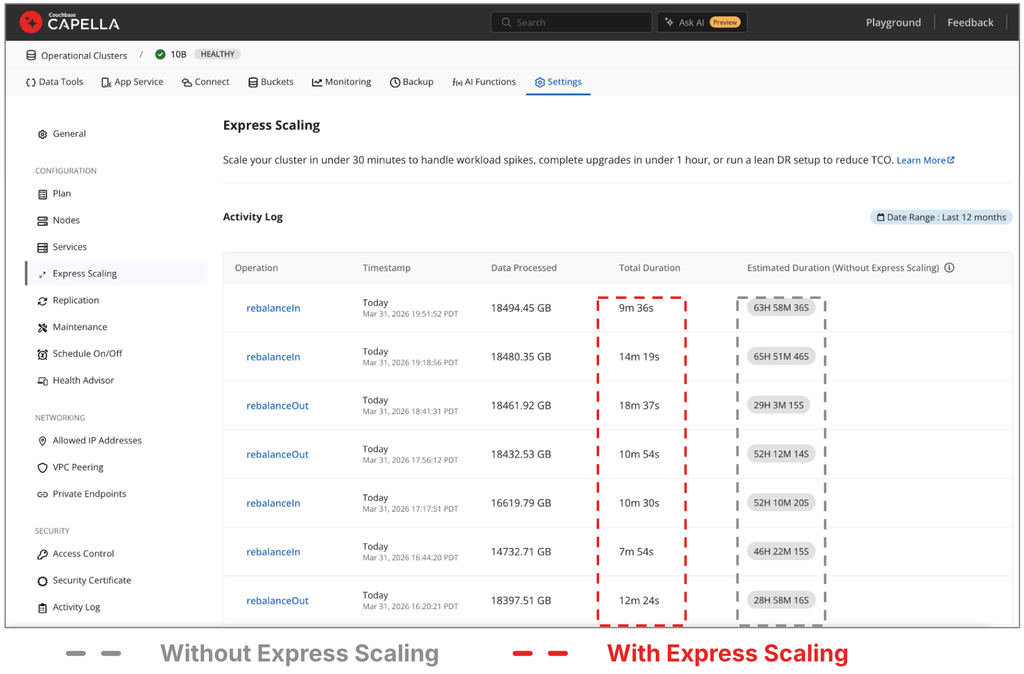
Task: Click the Access Control key icon
Action: point(42,554)
